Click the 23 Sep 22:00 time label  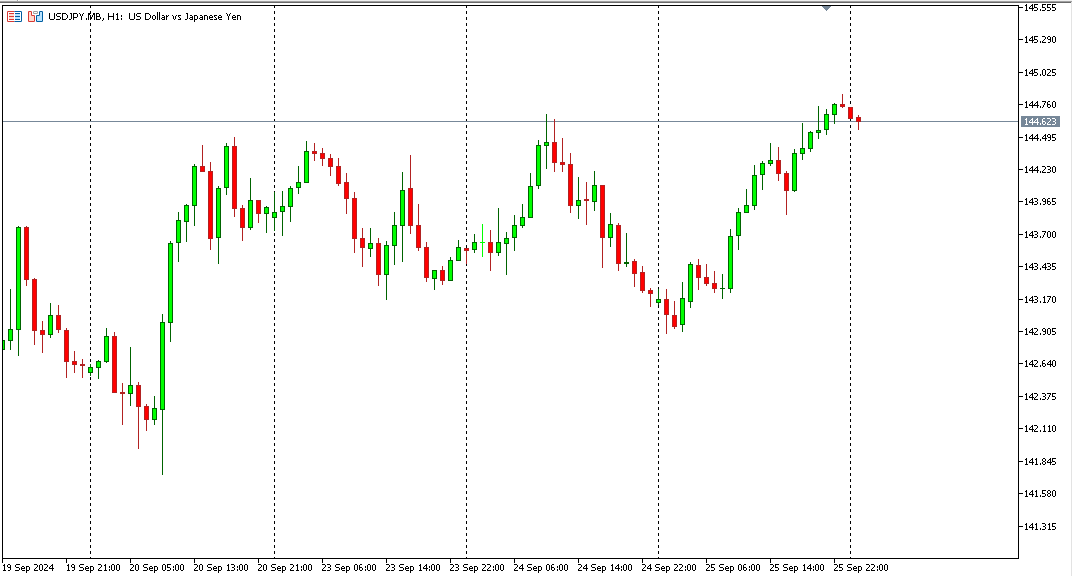click(477, 567)
